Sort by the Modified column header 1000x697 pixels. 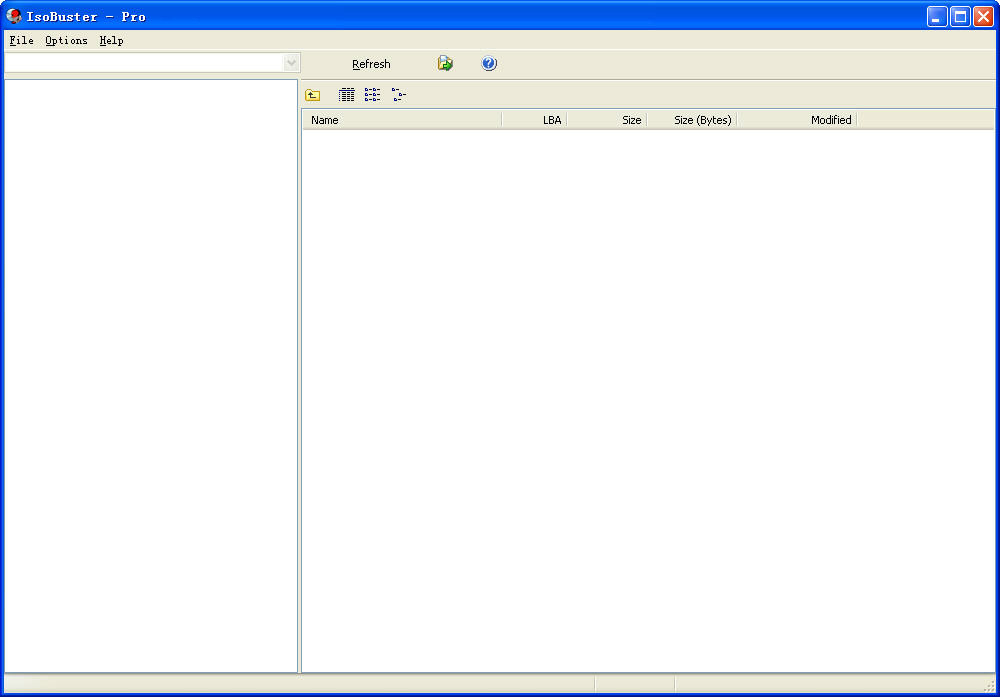[x=797, y=120]
